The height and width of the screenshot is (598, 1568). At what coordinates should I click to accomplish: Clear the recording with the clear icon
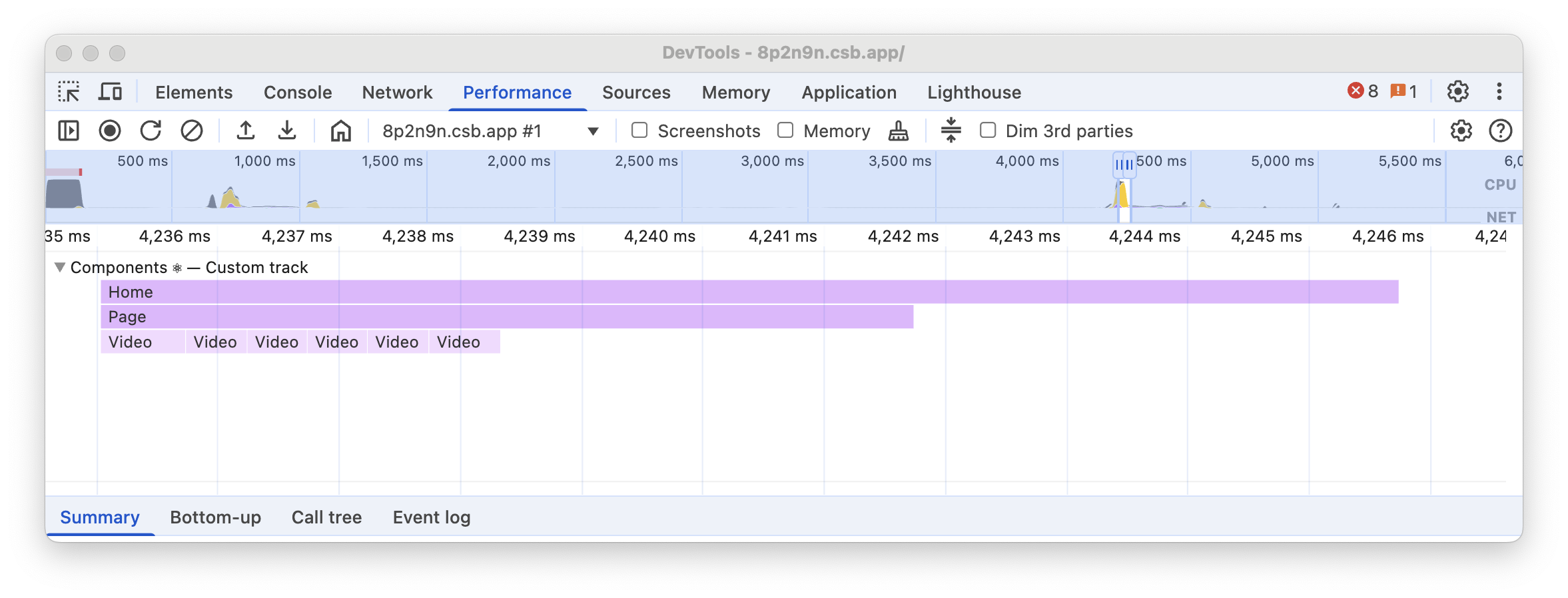coord(192,131)
